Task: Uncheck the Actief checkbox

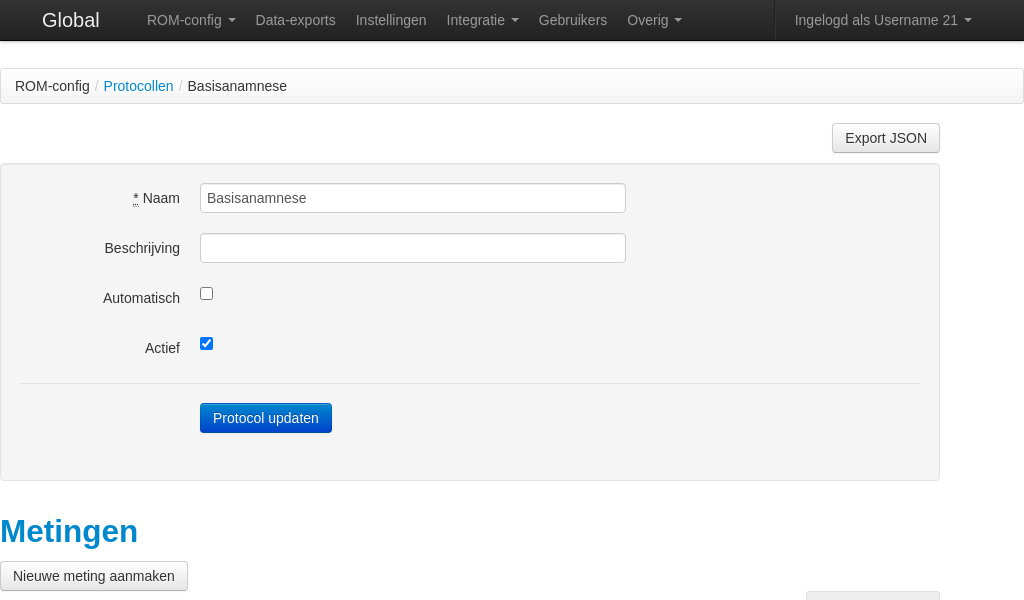Action: (x=207, y=344)
